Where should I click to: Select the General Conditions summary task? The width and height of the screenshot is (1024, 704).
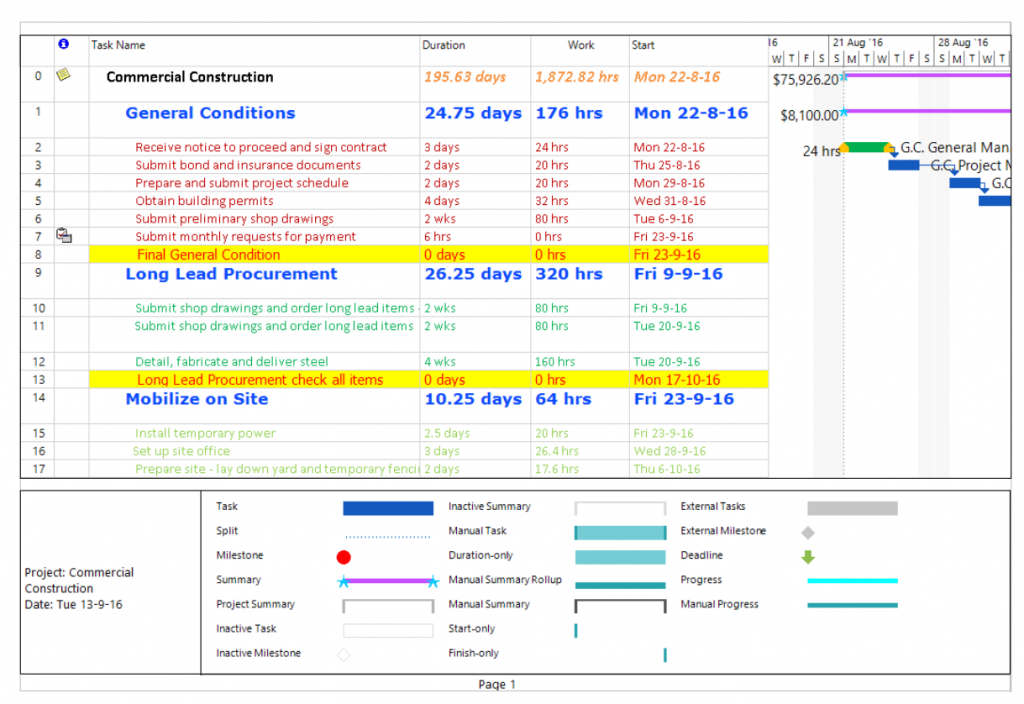tap(210, 114)
